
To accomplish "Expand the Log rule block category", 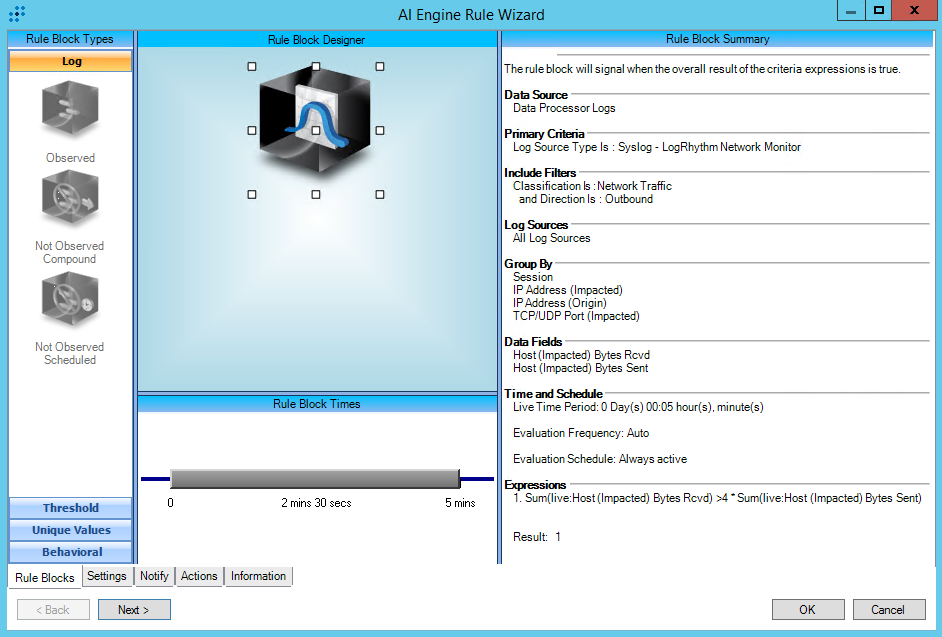I will 71,61.
